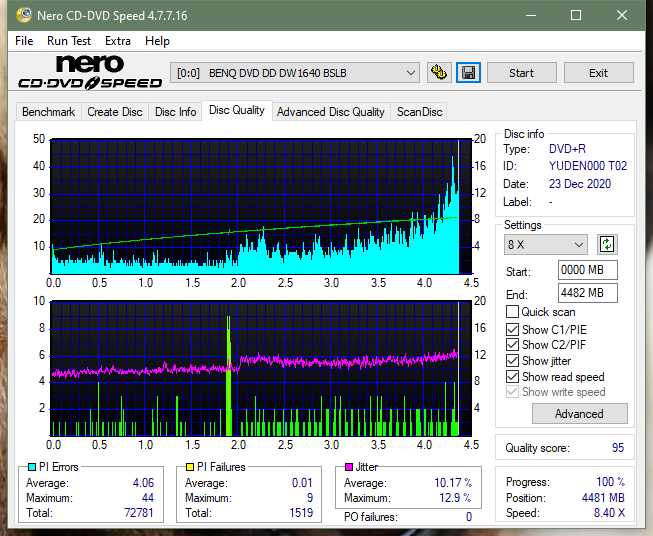
Task: Open the File menu
Action: coord(24,41)
